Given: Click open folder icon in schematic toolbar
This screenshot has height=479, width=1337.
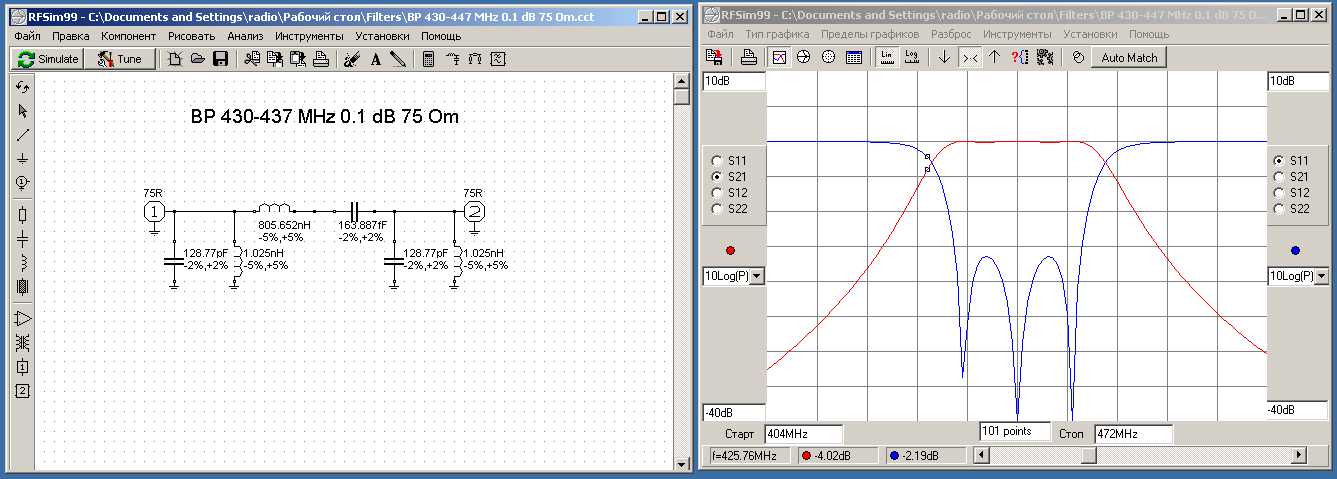Looking at the screenshot, I should 197,59.
